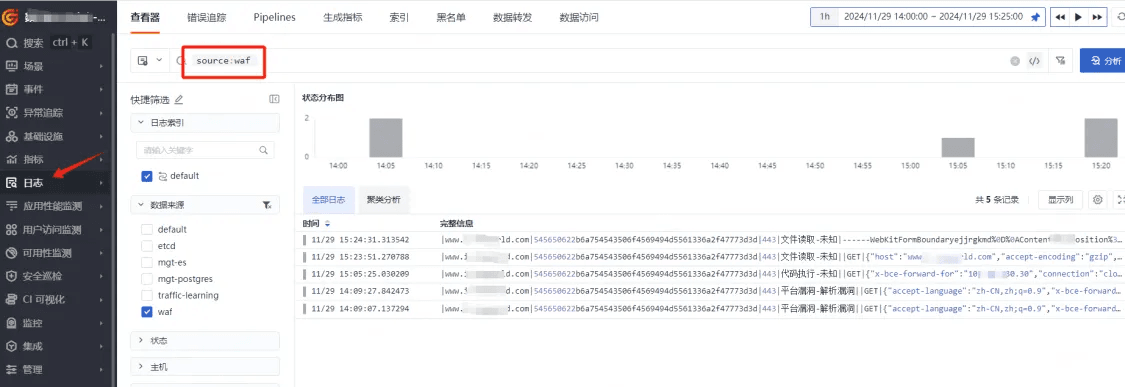Open 应用性能监测 in the sidebar

(x=52, y=206)
